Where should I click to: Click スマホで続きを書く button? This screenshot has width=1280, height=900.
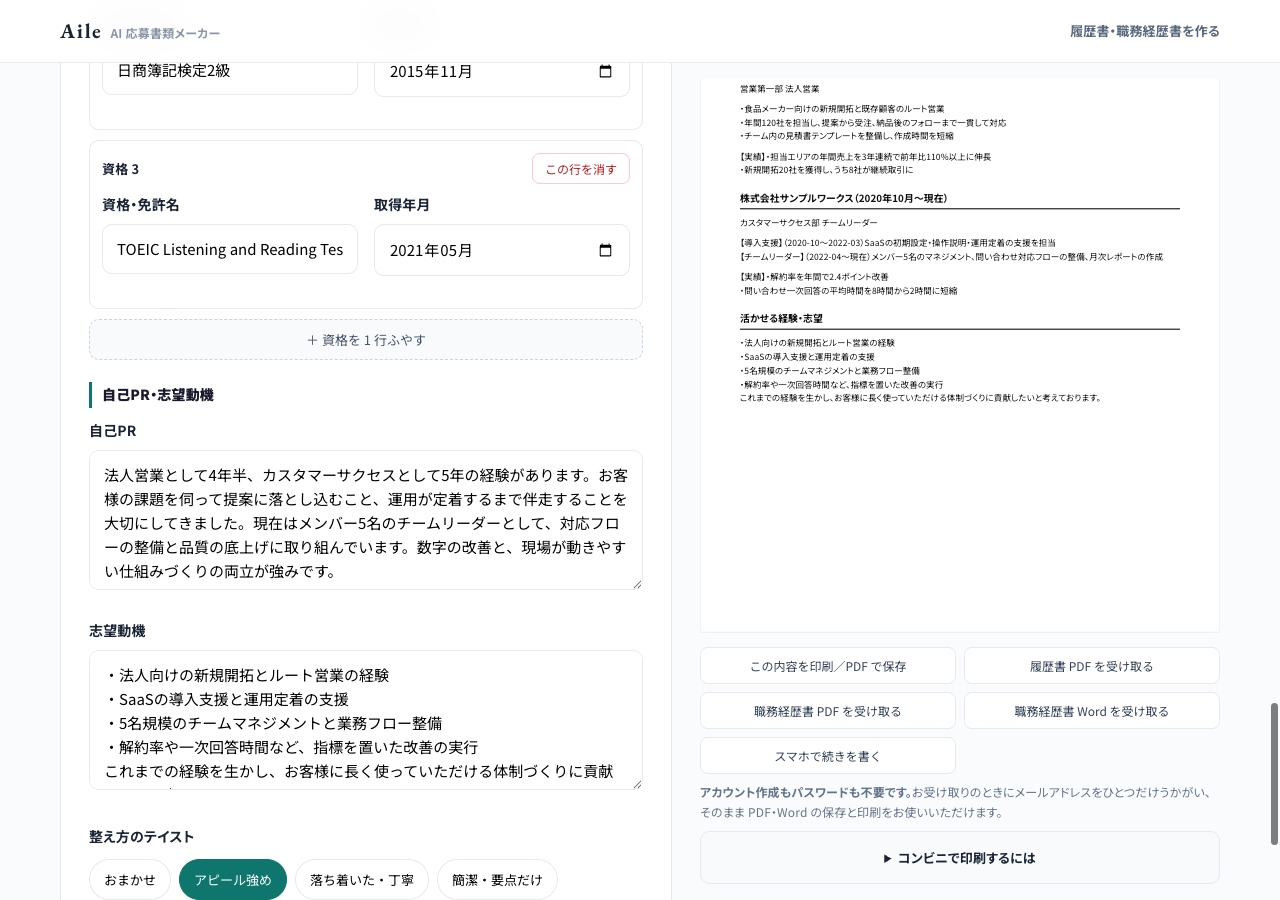click(x=828, y=756)
